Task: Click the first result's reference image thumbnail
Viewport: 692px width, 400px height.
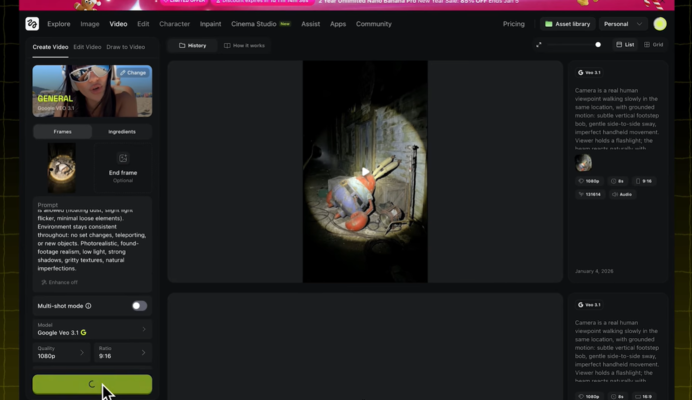Action: [583, 163]
